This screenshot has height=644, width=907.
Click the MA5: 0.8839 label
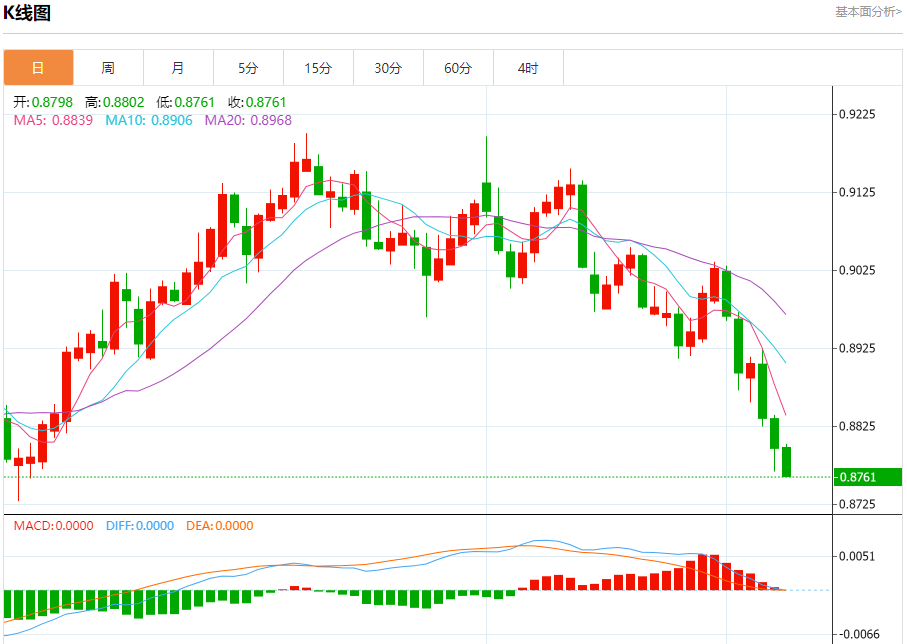tap(53, 120)
